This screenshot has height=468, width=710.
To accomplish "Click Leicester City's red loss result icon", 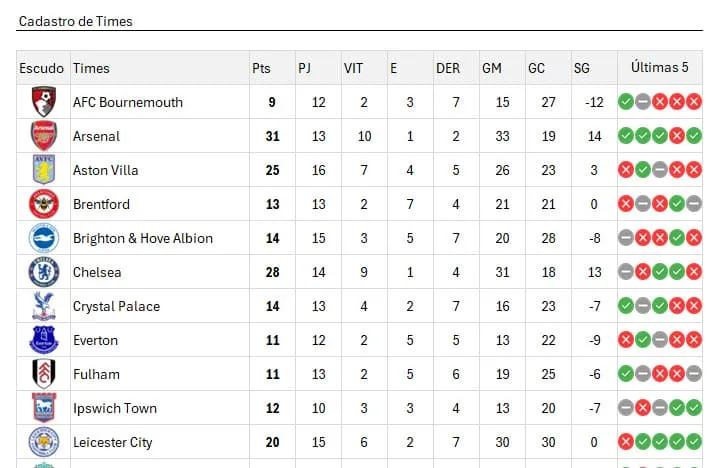I will click(x=626, y=442).
